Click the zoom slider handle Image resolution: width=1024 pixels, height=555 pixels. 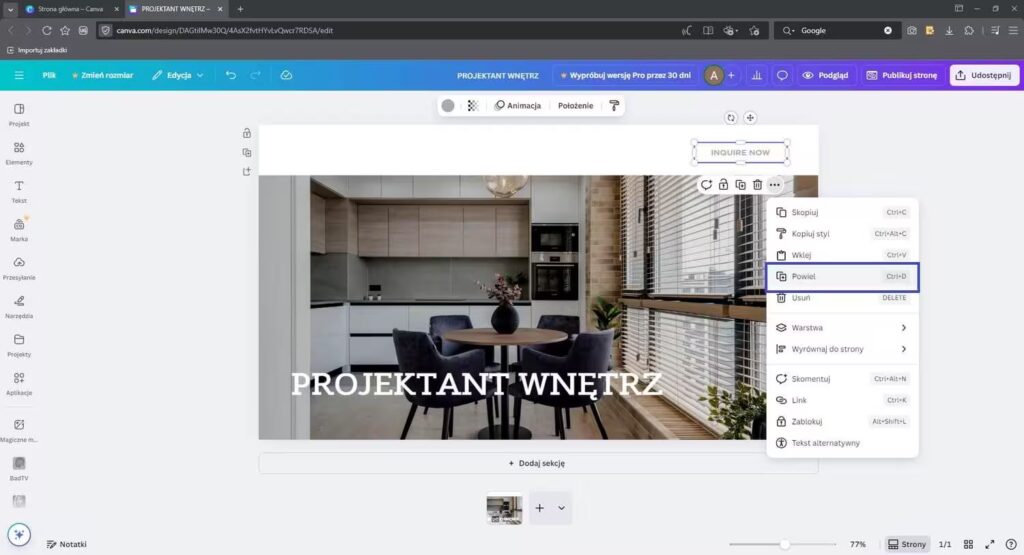point(784,544)
